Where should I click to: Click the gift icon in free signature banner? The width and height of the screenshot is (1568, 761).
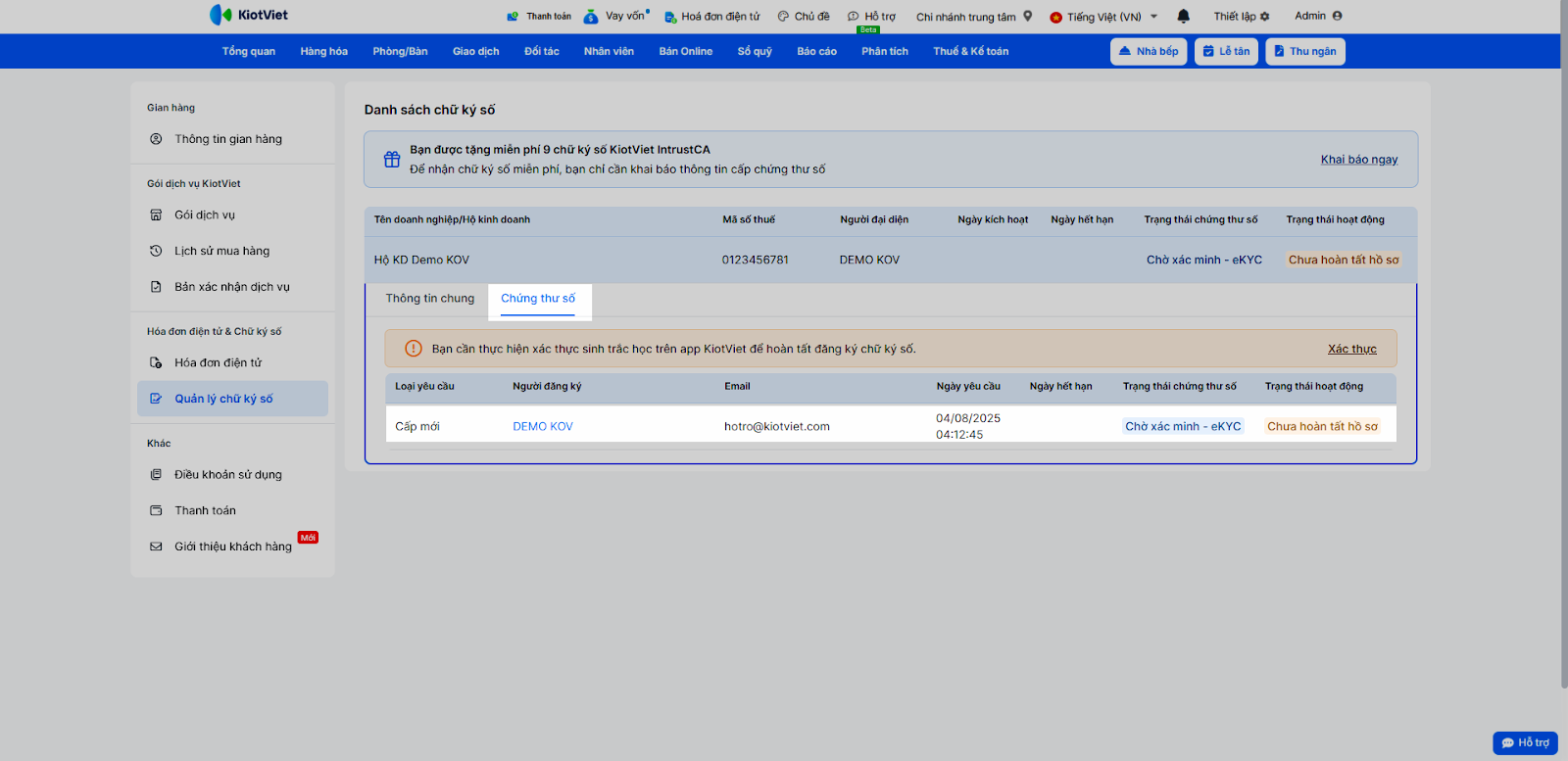392,159
